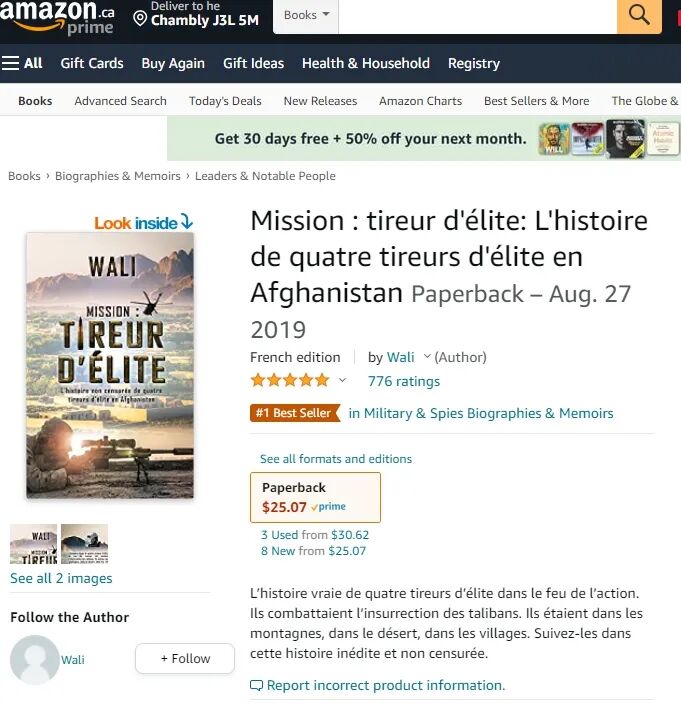Select the Paperback $25.07 format option

tap(315, 497)
